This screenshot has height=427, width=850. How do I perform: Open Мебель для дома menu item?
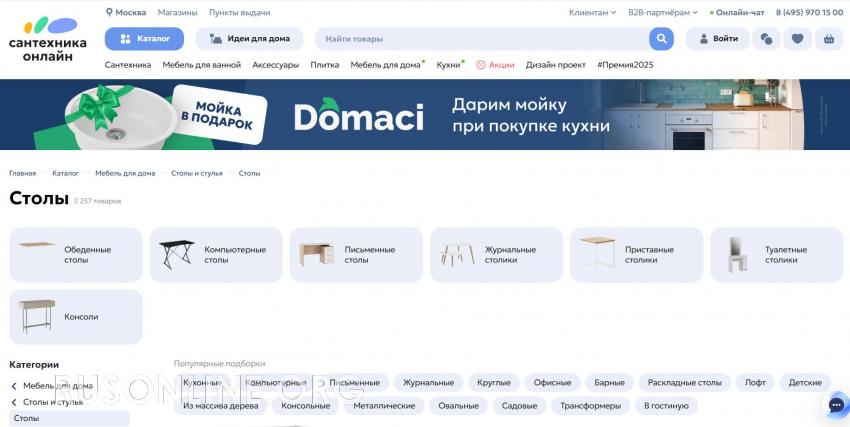pyautogui.click(x=385, y=64)
